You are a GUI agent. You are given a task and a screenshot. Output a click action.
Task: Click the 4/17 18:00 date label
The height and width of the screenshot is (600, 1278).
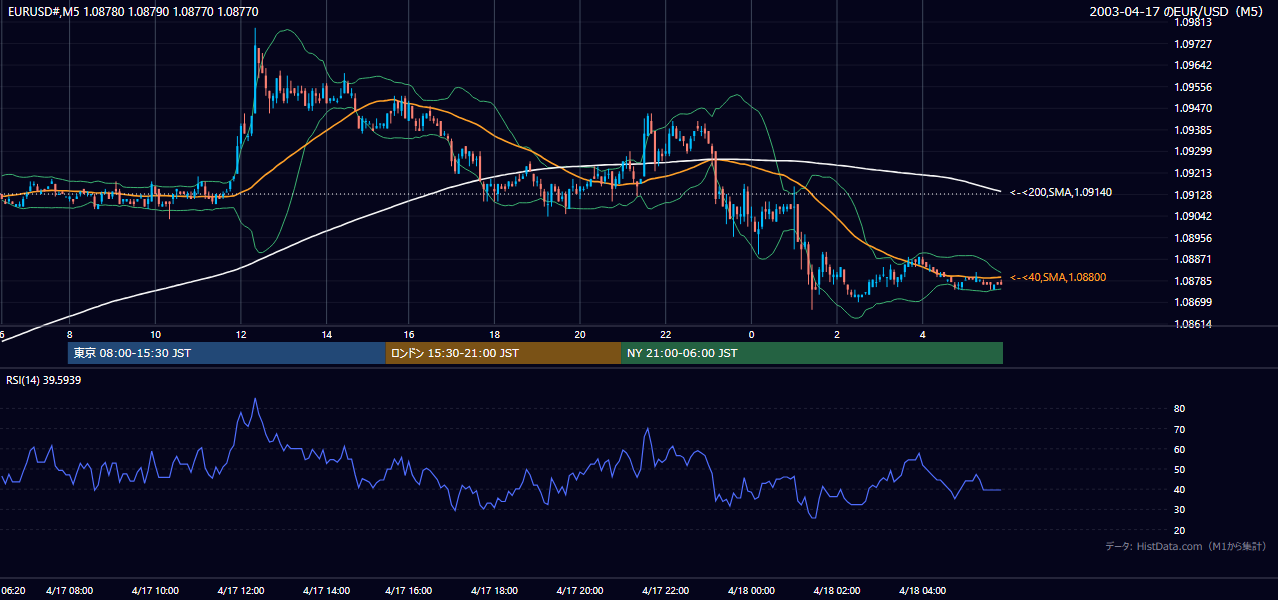[x=494, y=590]
